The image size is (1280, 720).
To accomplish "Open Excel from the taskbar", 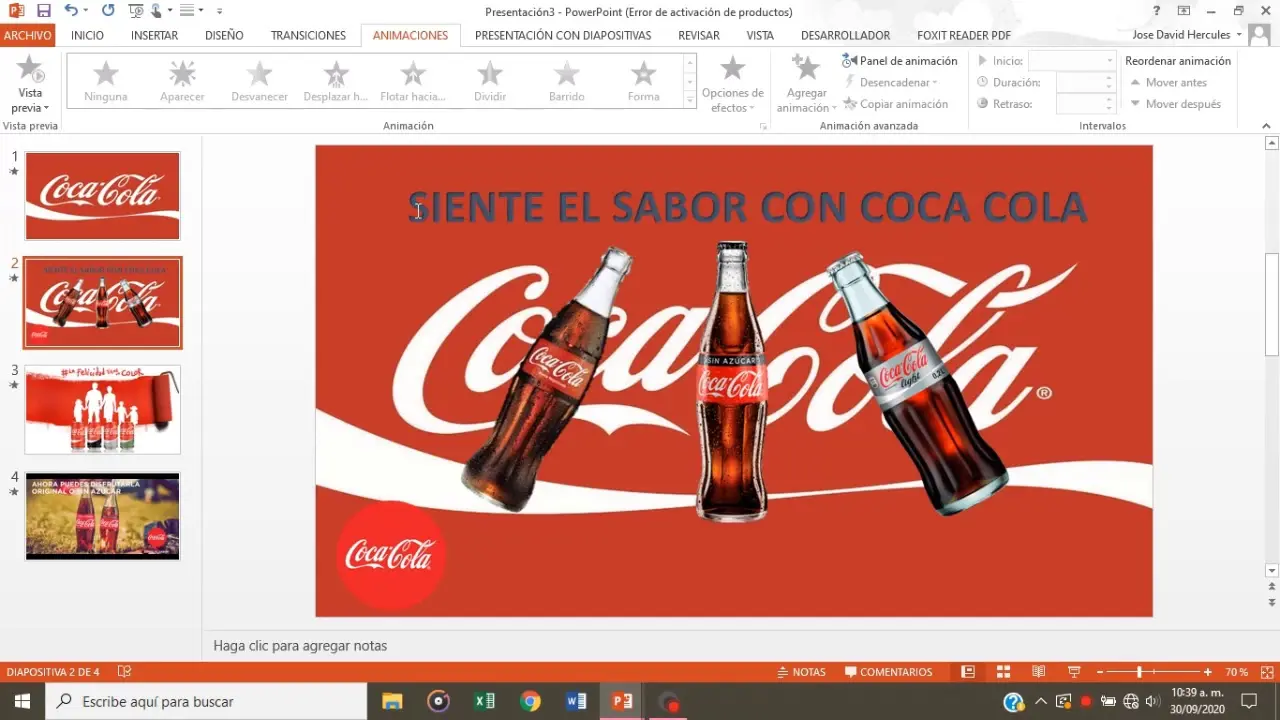I will pos(485,701).
